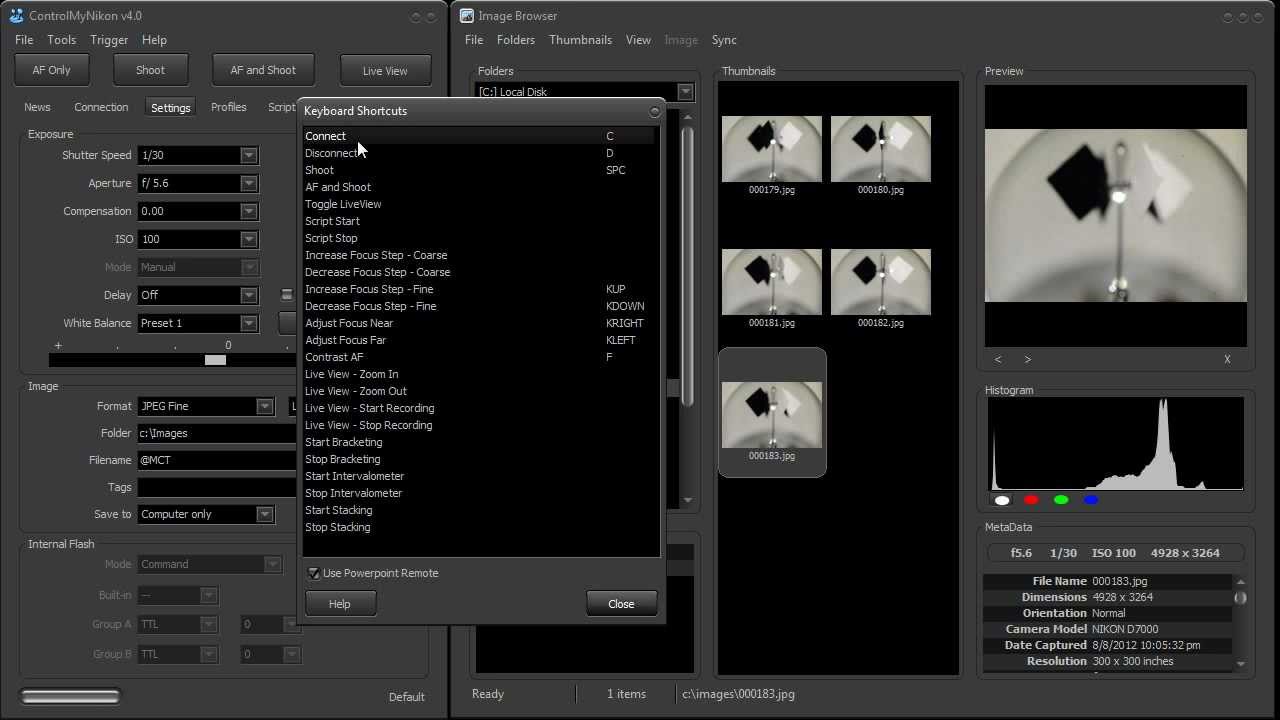Open Trigger menu
The image size is (1280, 720).
click(109, 40)
